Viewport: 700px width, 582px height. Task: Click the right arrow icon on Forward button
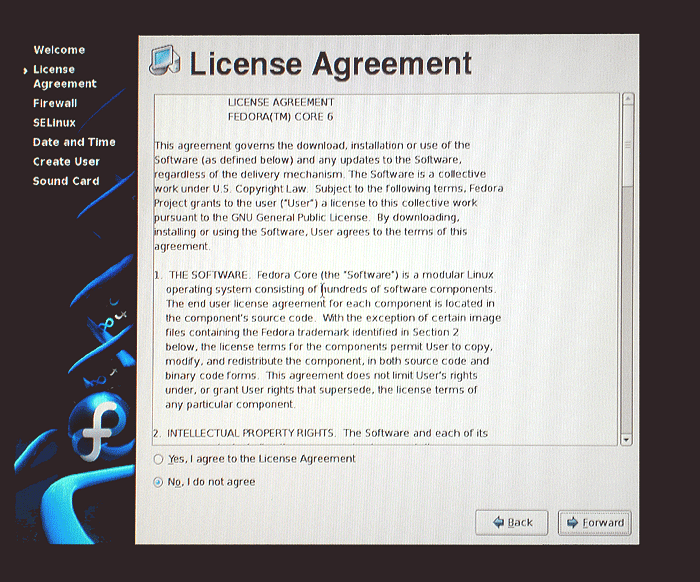[572, 523]
